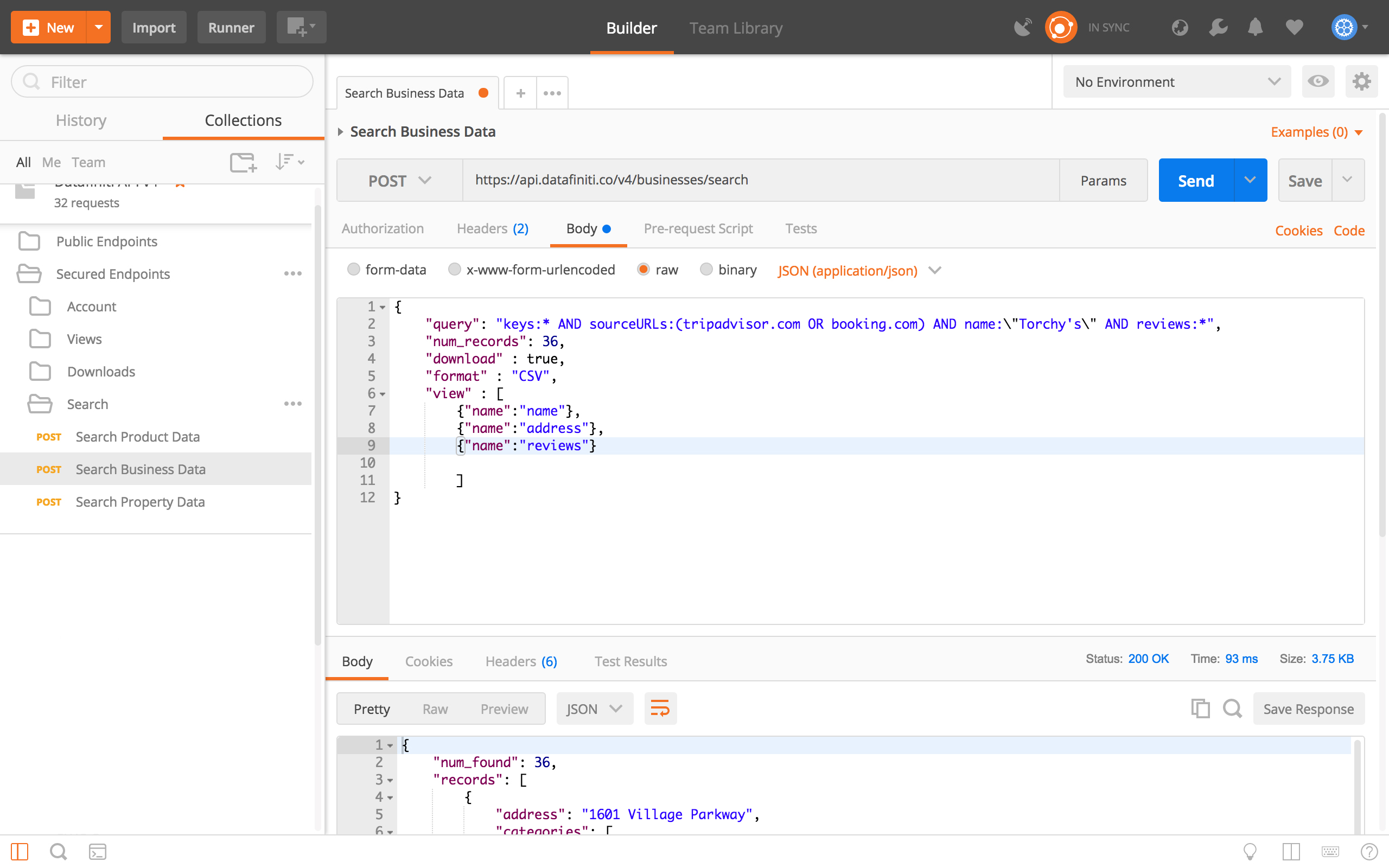Open the collection sort options icon

tap(289, 162)
